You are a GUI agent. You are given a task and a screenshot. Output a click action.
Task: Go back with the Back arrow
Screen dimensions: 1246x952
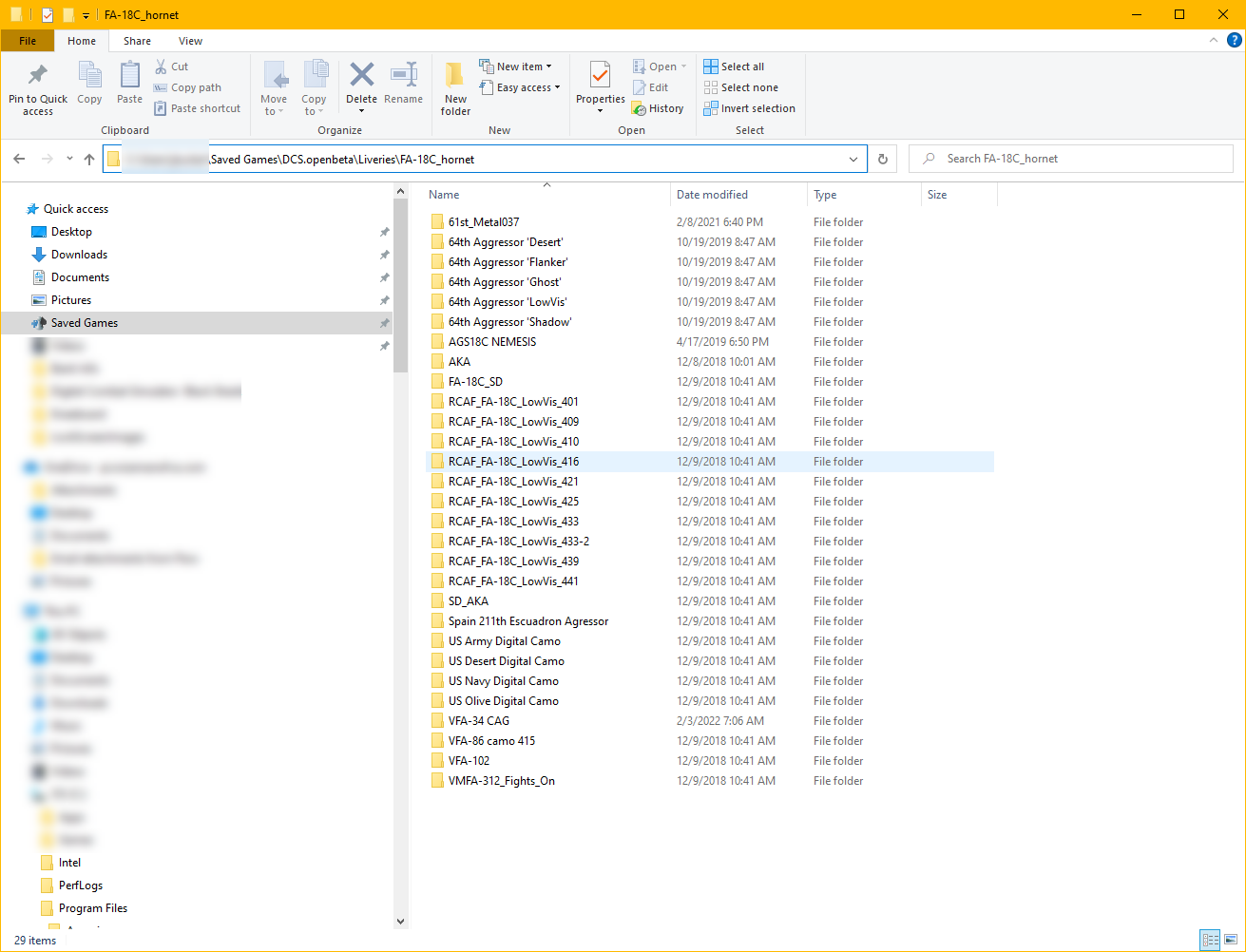coord(19,159)
